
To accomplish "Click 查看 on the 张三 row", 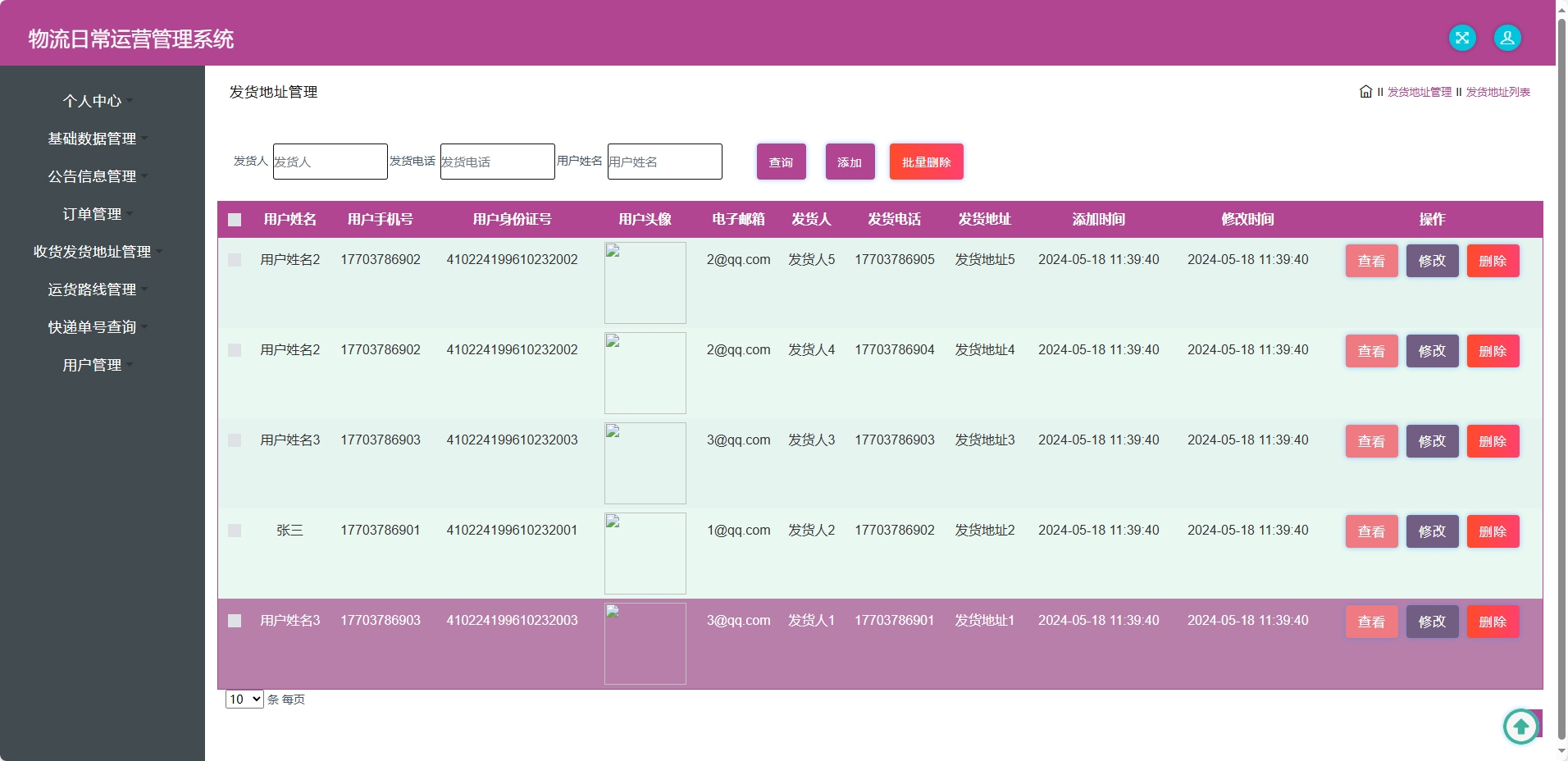I will click(x=1370, y=531).
